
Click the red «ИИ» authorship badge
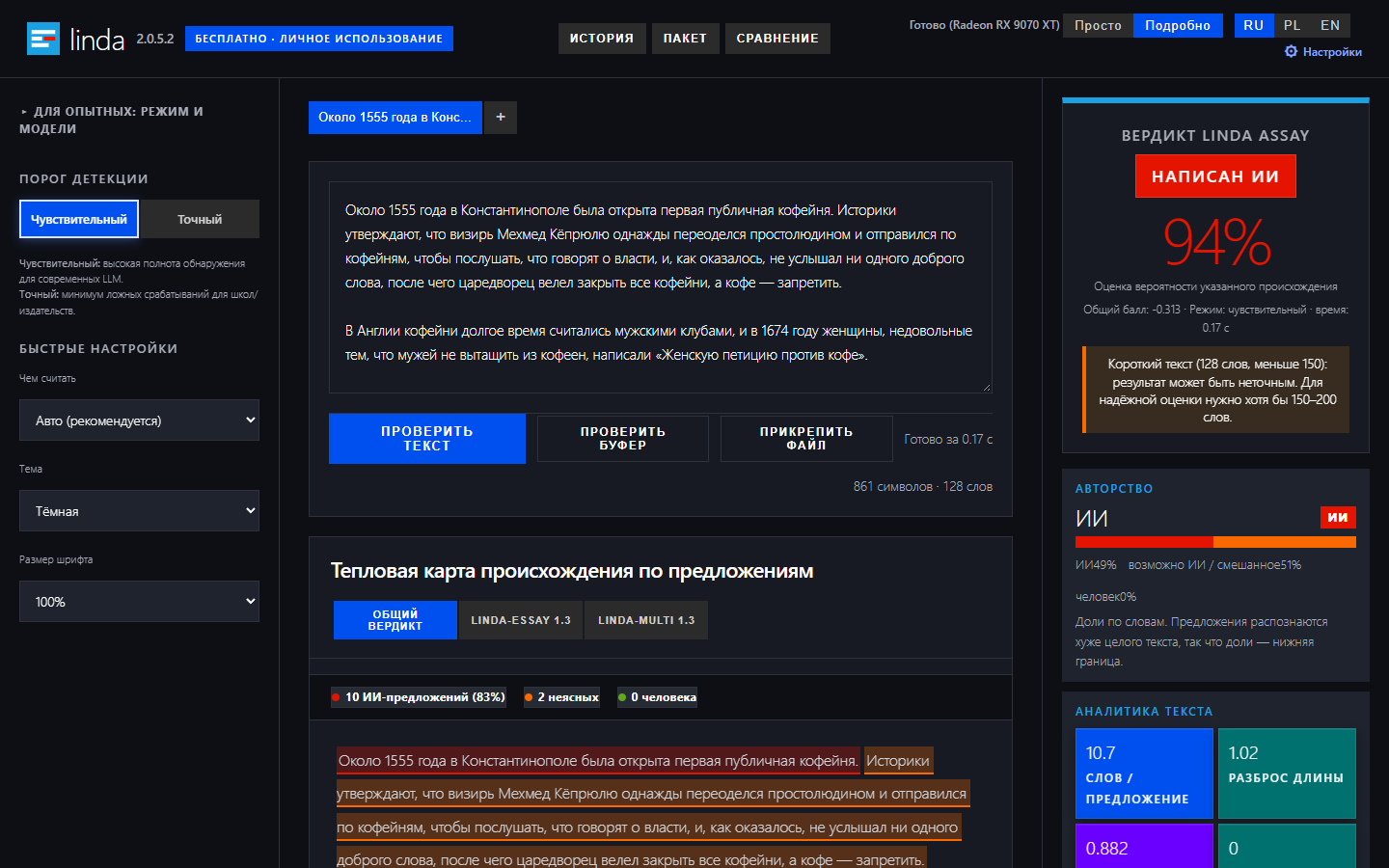click(x=1338, y=518)
